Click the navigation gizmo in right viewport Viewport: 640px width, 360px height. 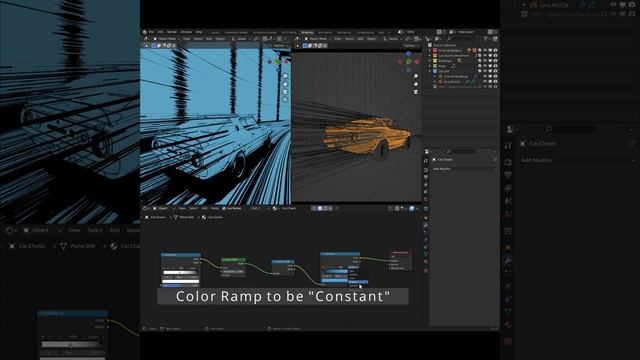point(409,61)
